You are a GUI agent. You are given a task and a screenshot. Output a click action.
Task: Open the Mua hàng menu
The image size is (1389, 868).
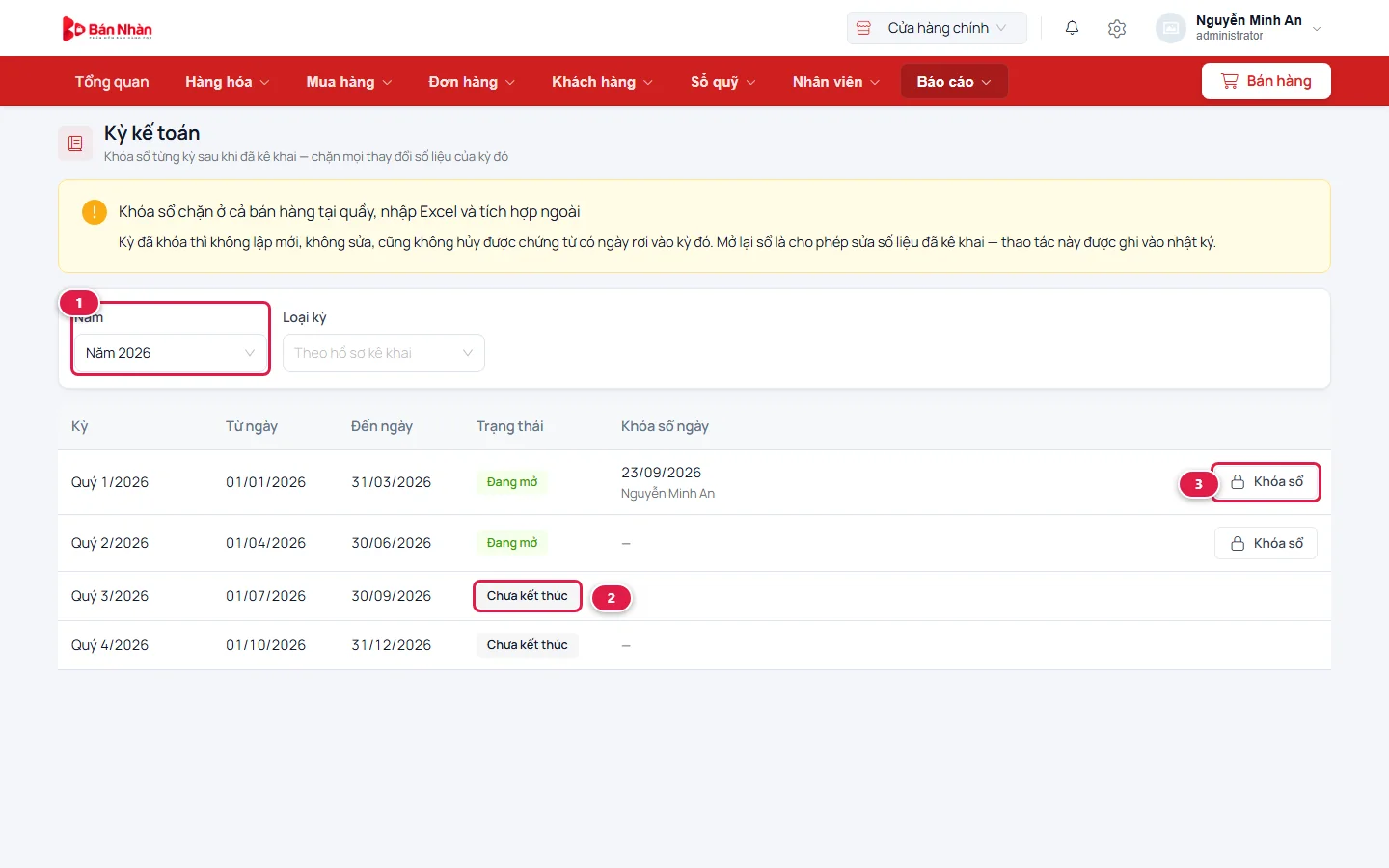[x=349, y=82]
